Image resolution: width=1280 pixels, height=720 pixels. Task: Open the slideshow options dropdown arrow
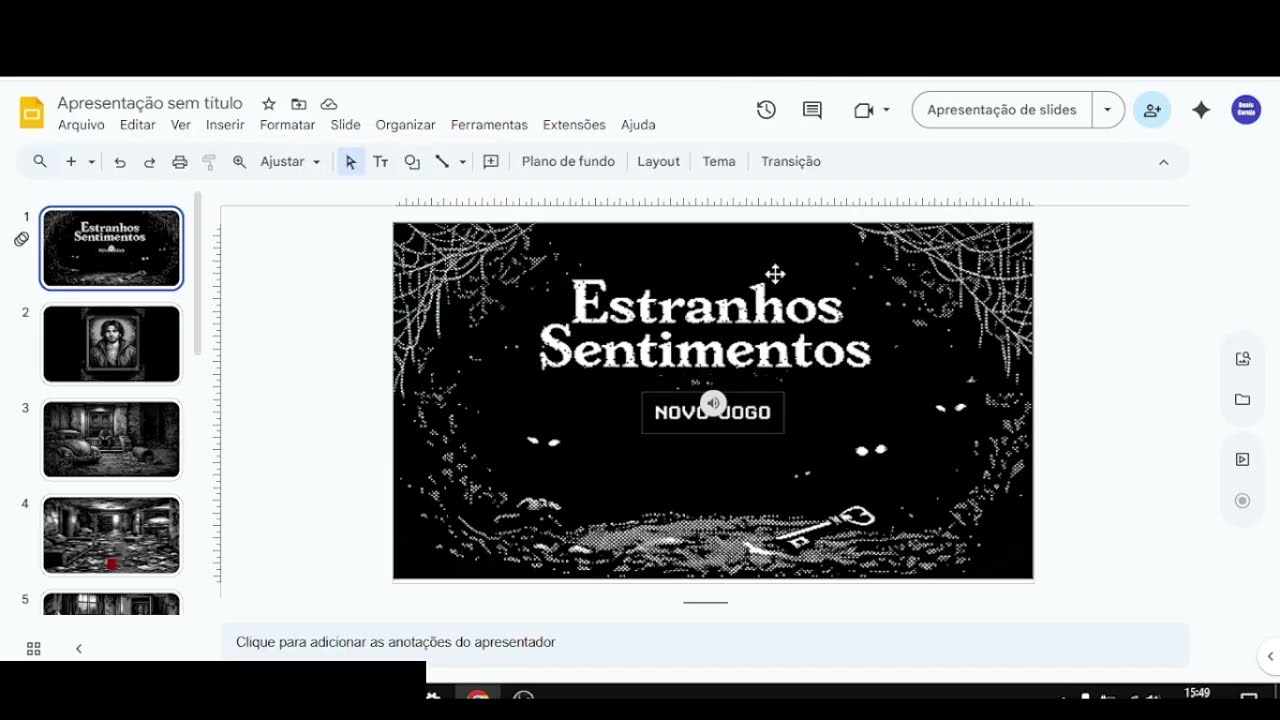[1108, 110]
